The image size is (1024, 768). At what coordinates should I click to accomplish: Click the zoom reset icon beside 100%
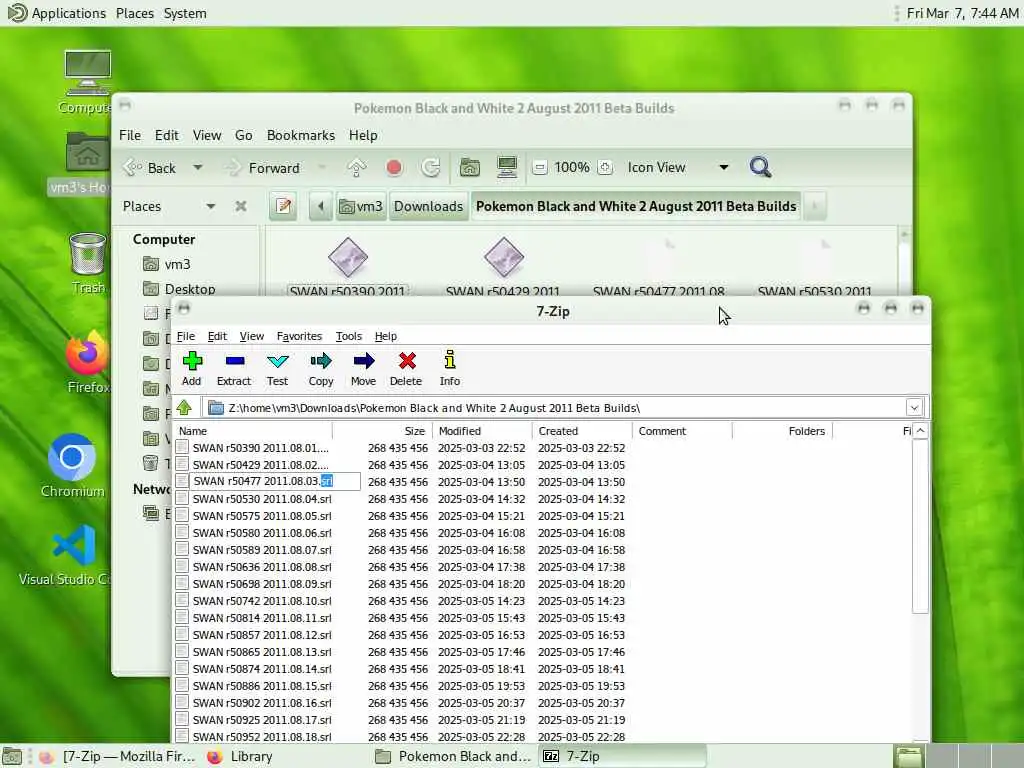tap(605, 168)
